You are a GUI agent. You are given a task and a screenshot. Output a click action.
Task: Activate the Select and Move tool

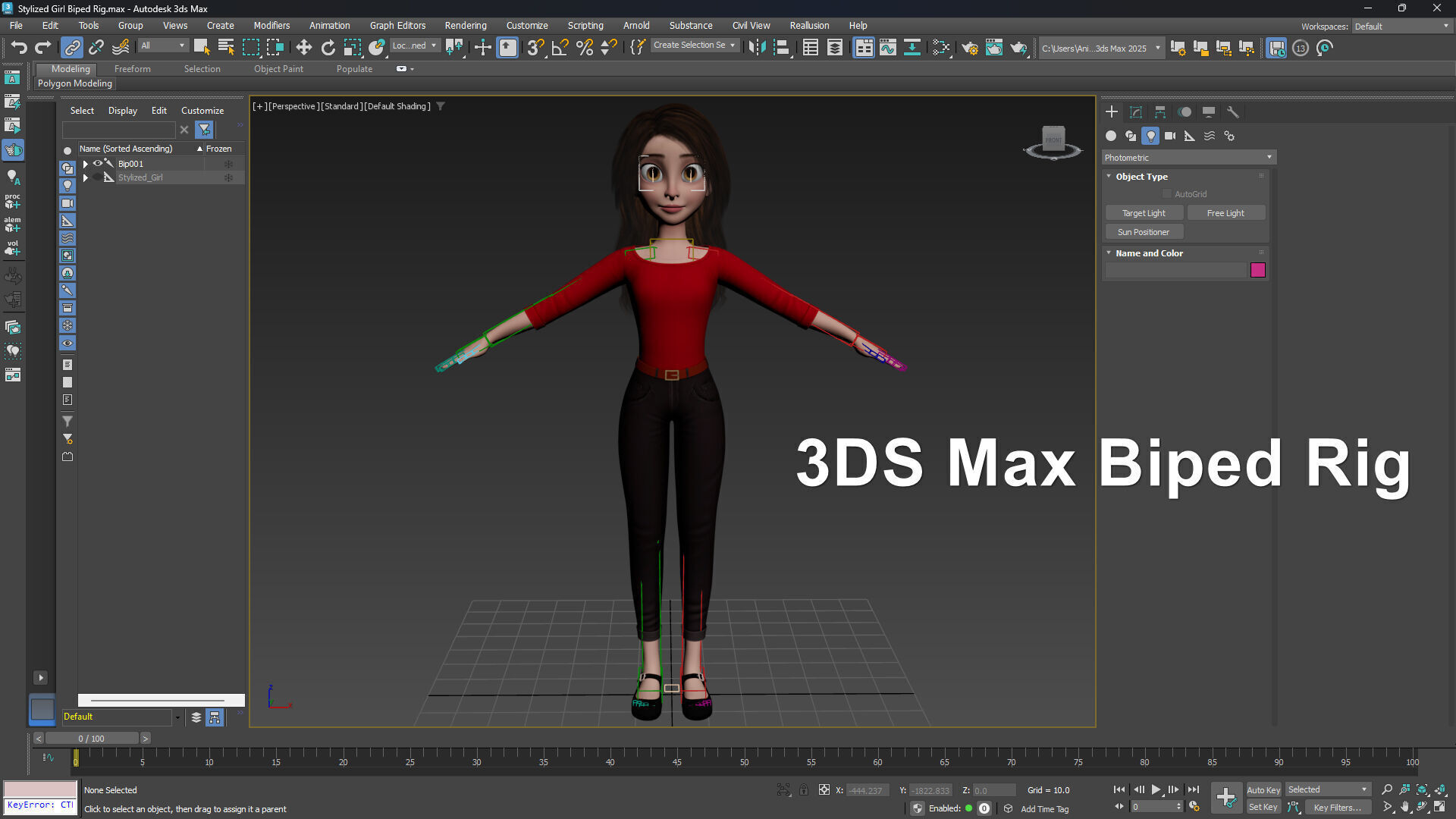coord(304,47)
